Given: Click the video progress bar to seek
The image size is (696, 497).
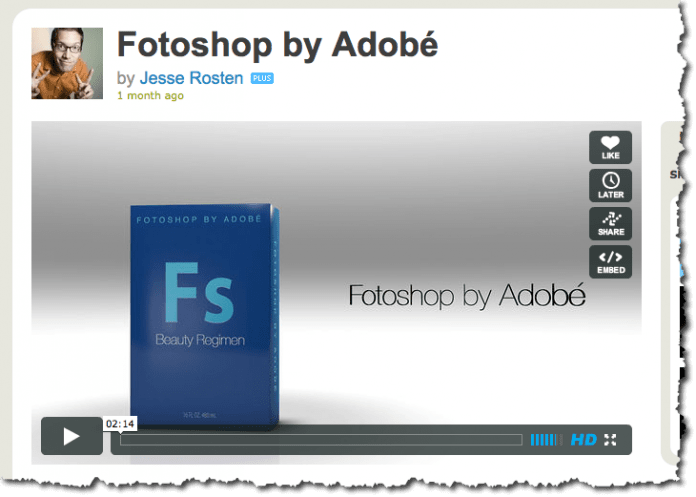Looking at the screenshot, I should pos(321,440).
